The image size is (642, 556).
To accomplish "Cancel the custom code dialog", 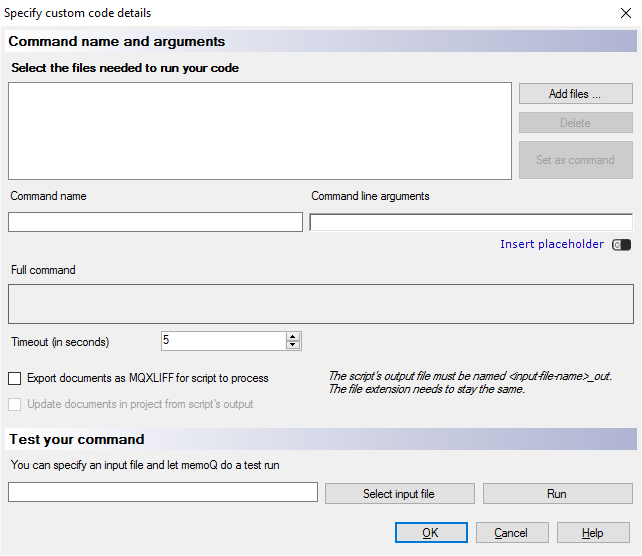I will [x=512, y=533].
